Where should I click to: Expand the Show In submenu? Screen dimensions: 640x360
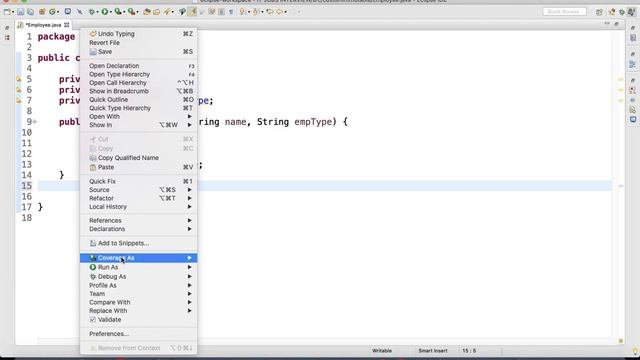point(139,125)
